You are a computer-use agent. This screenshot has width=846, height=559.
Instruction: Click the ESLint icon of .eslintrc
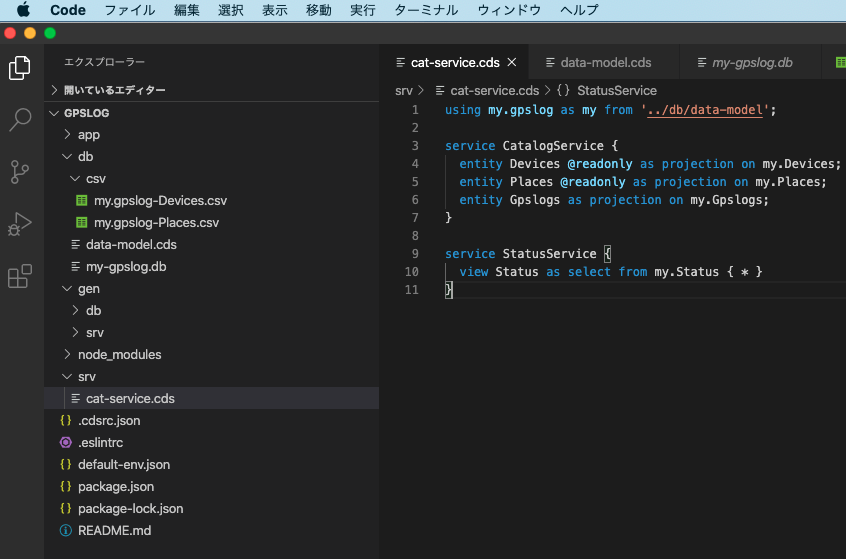66,442
